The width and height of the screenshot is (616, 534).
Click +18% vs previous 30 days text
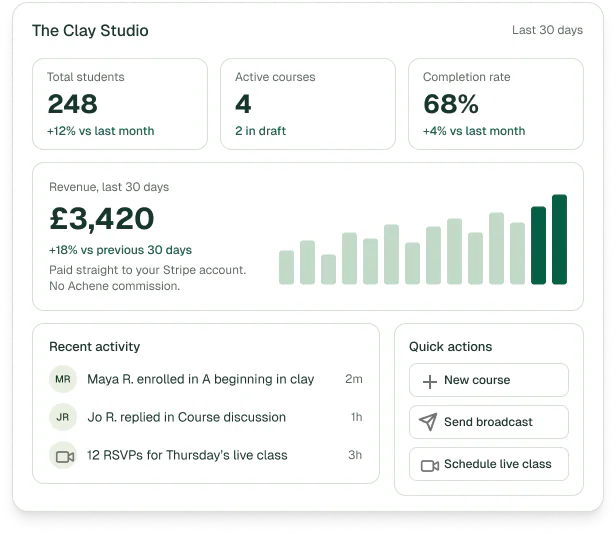tap(120, 250)
